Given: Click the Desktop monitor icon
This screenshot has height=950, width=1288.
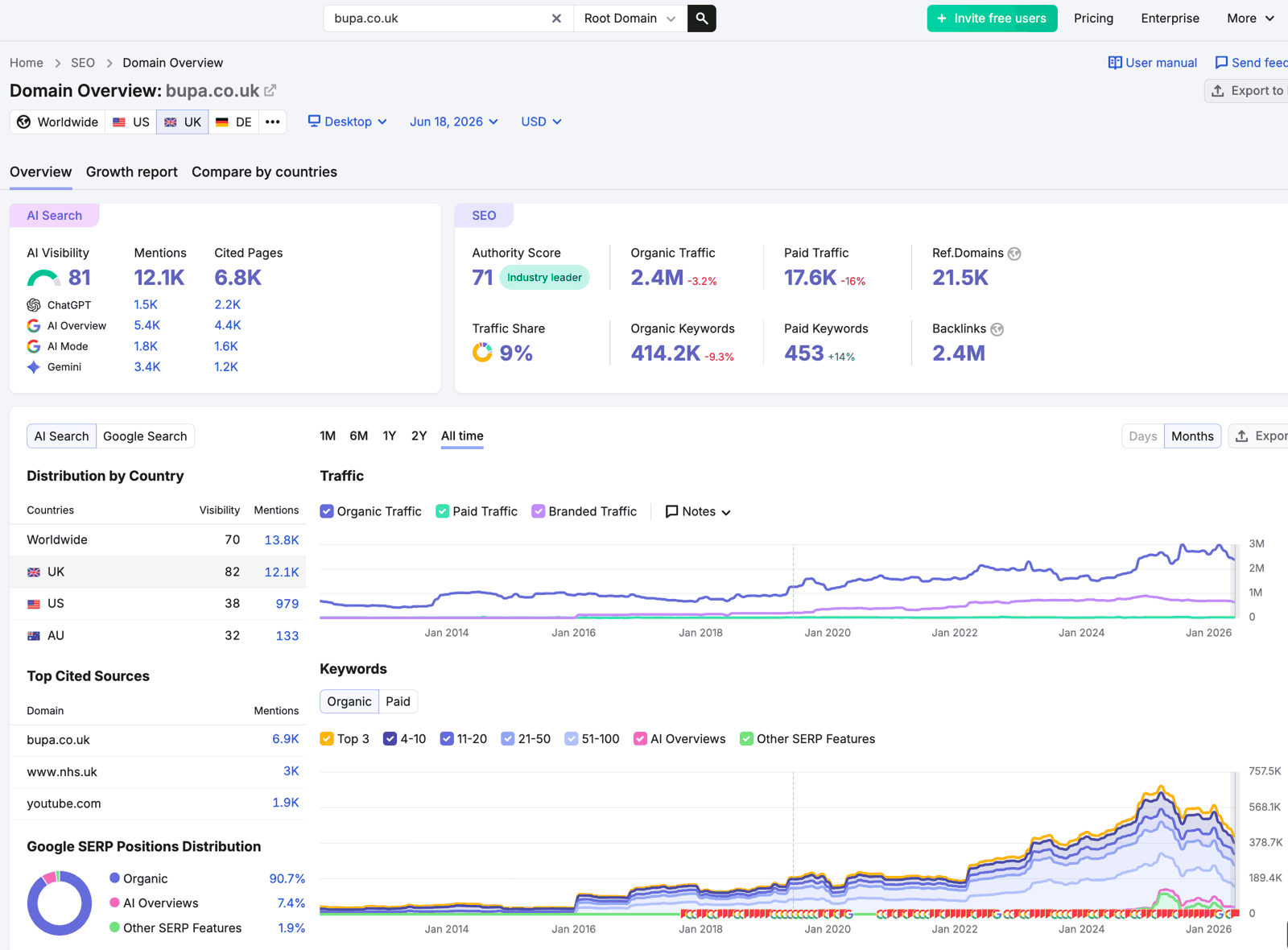Looking at the screenshot, I should (314, 121).
